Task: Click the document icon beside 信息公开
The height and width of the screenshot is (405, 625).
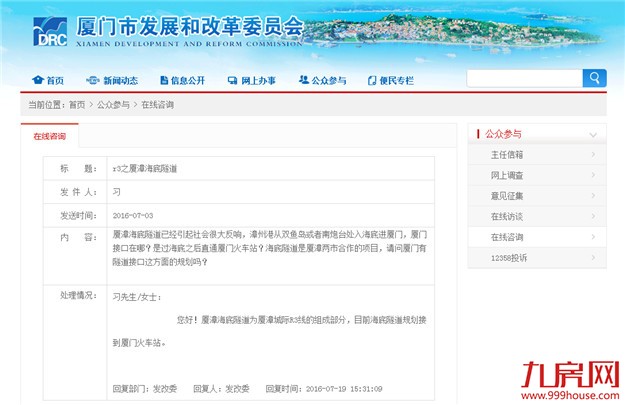Action: (164, 81)
